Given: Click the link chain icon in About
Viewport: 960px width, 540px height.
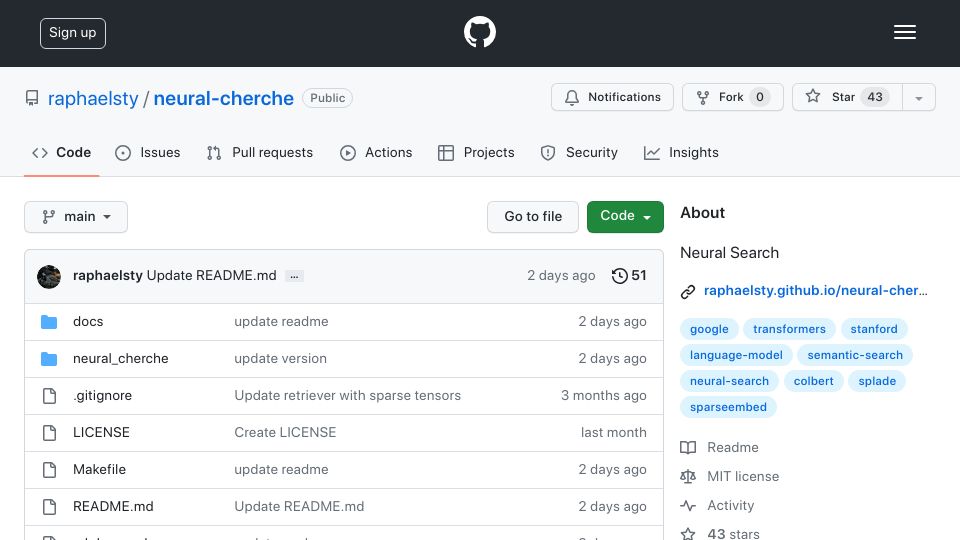Looking at the screenshot, I should point(688,291).
